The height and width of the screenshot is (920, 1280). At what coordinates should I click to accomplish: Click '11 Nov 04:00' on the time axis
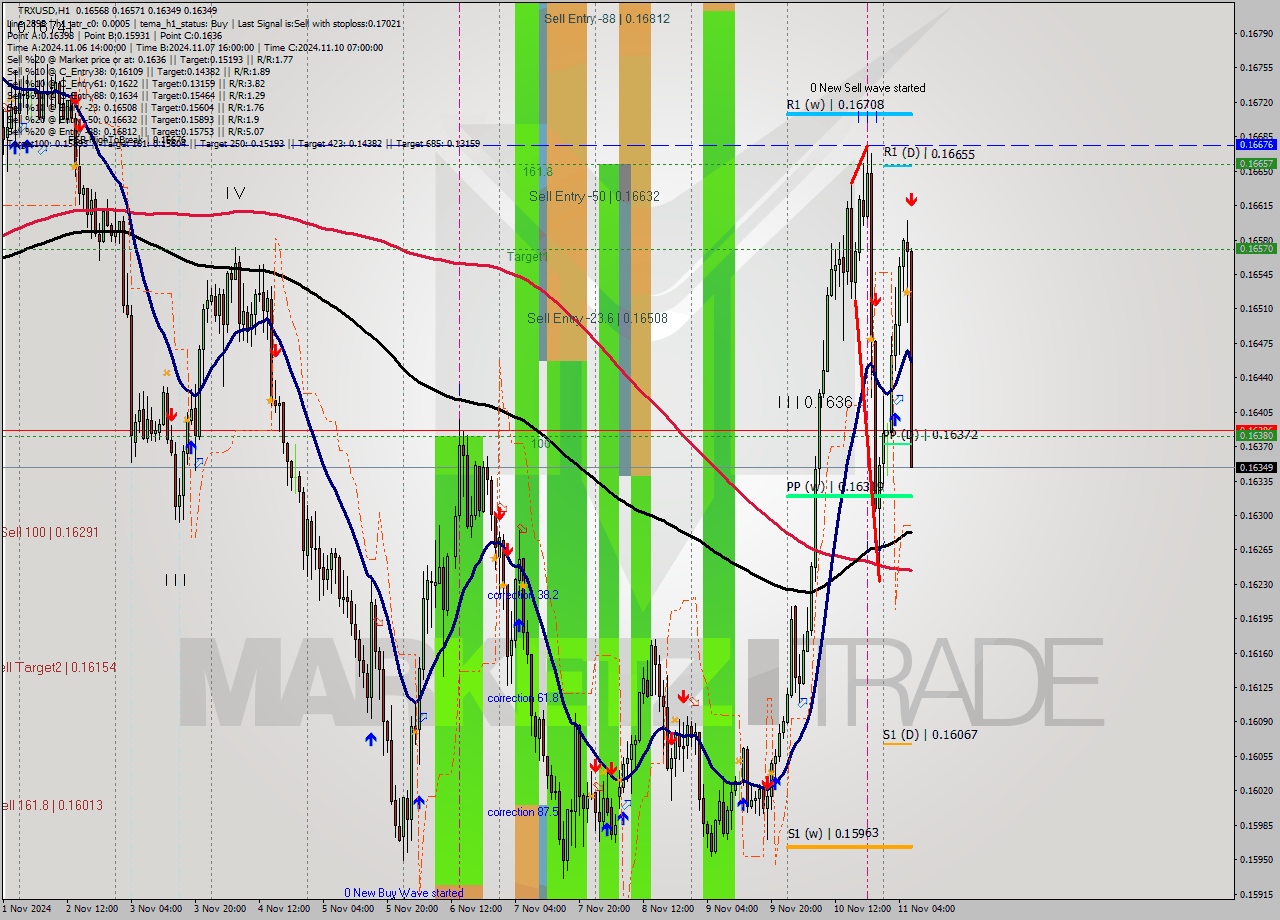point(927,909)
